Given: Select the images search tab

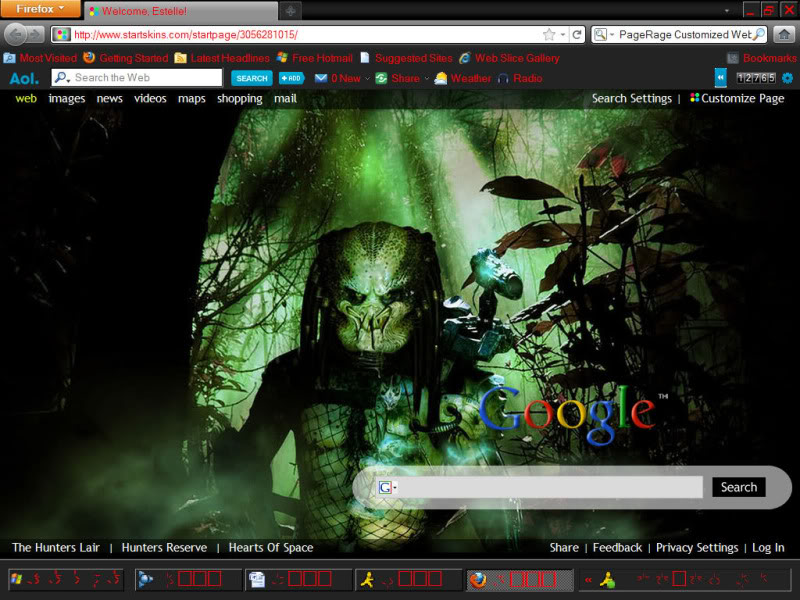Looking at the screenshot, I should point(67,98).
